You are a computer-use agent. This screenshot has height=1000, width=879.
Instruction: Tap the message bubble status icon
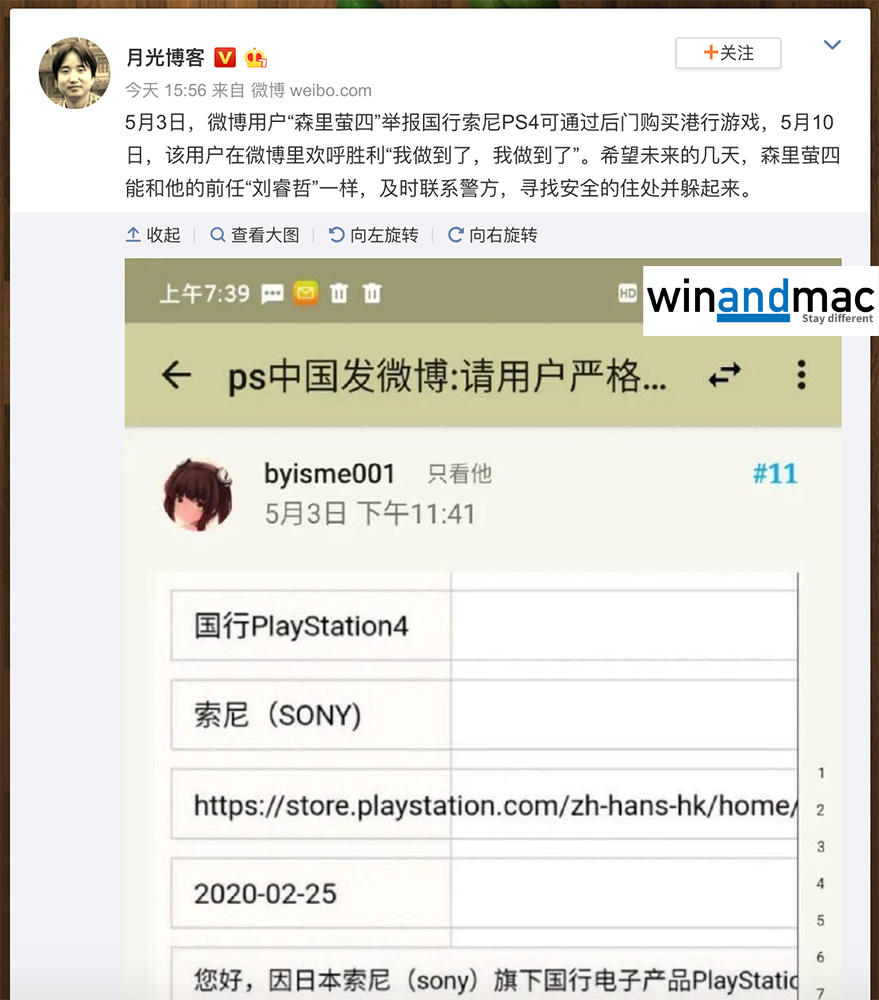click(x=272, y=294)
